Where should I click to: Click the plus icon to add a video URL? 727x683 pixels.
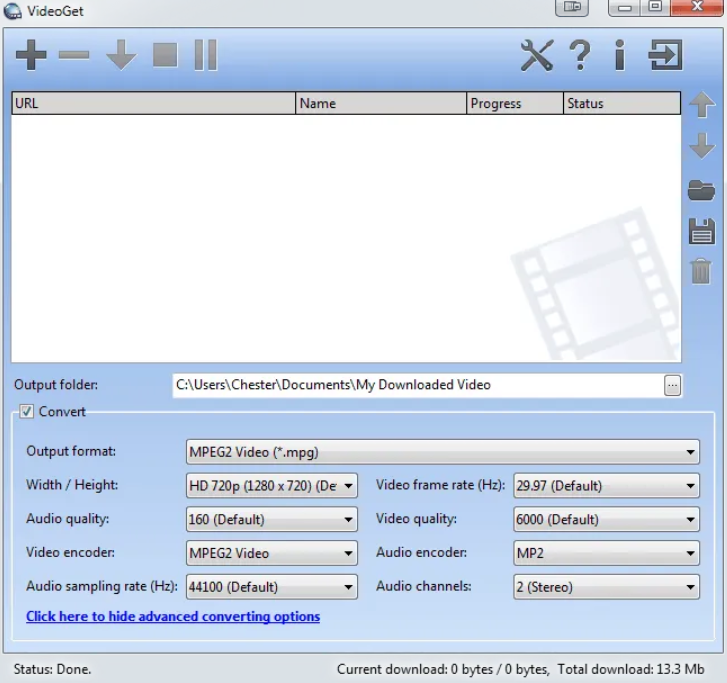(x=31, y=55)
